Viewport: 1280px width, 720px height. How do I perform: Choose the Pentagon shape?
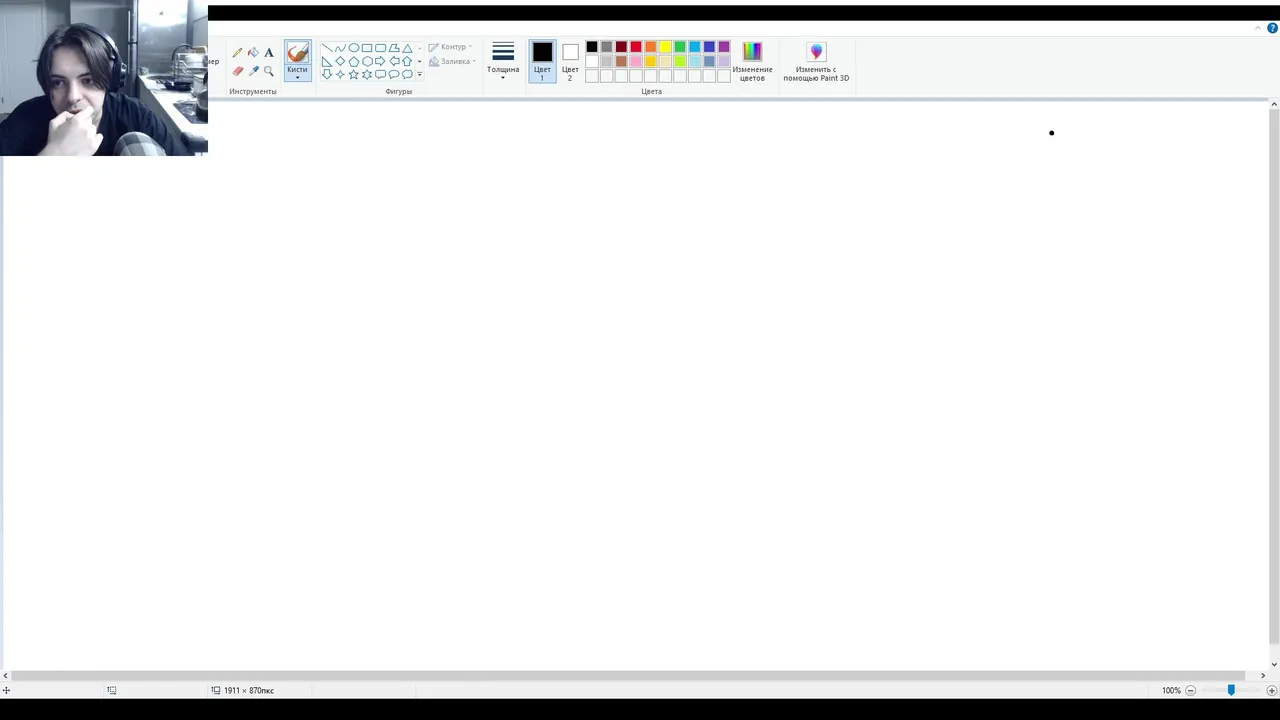[354, 61]
